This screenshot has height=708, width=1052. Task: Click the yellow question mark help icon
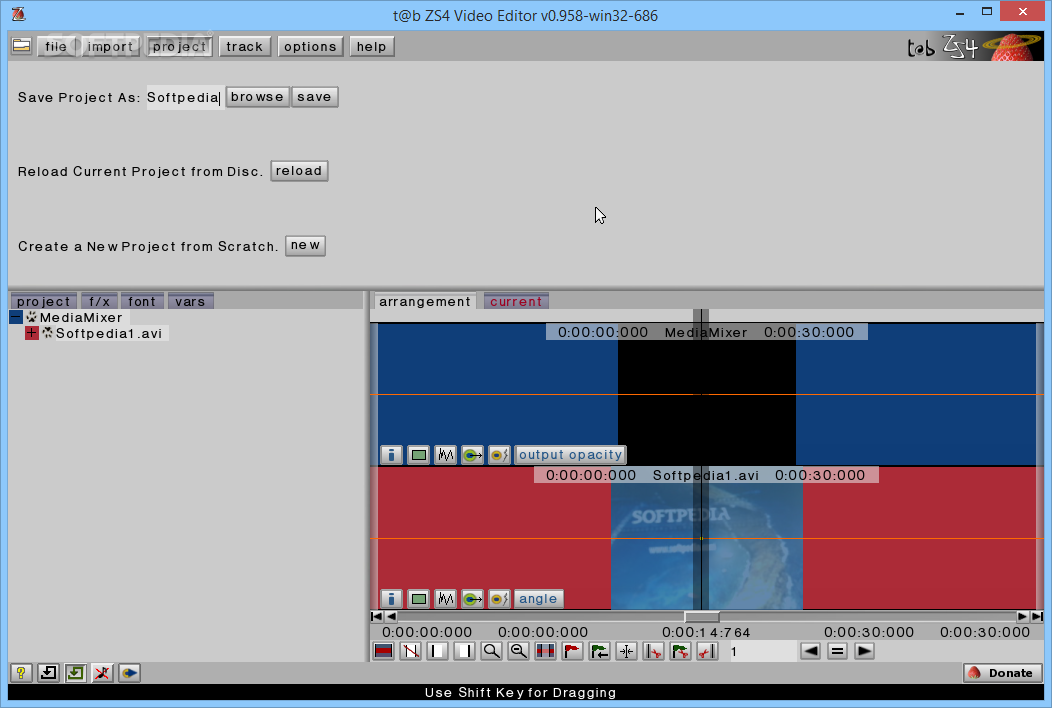click(x=21, y=673)
